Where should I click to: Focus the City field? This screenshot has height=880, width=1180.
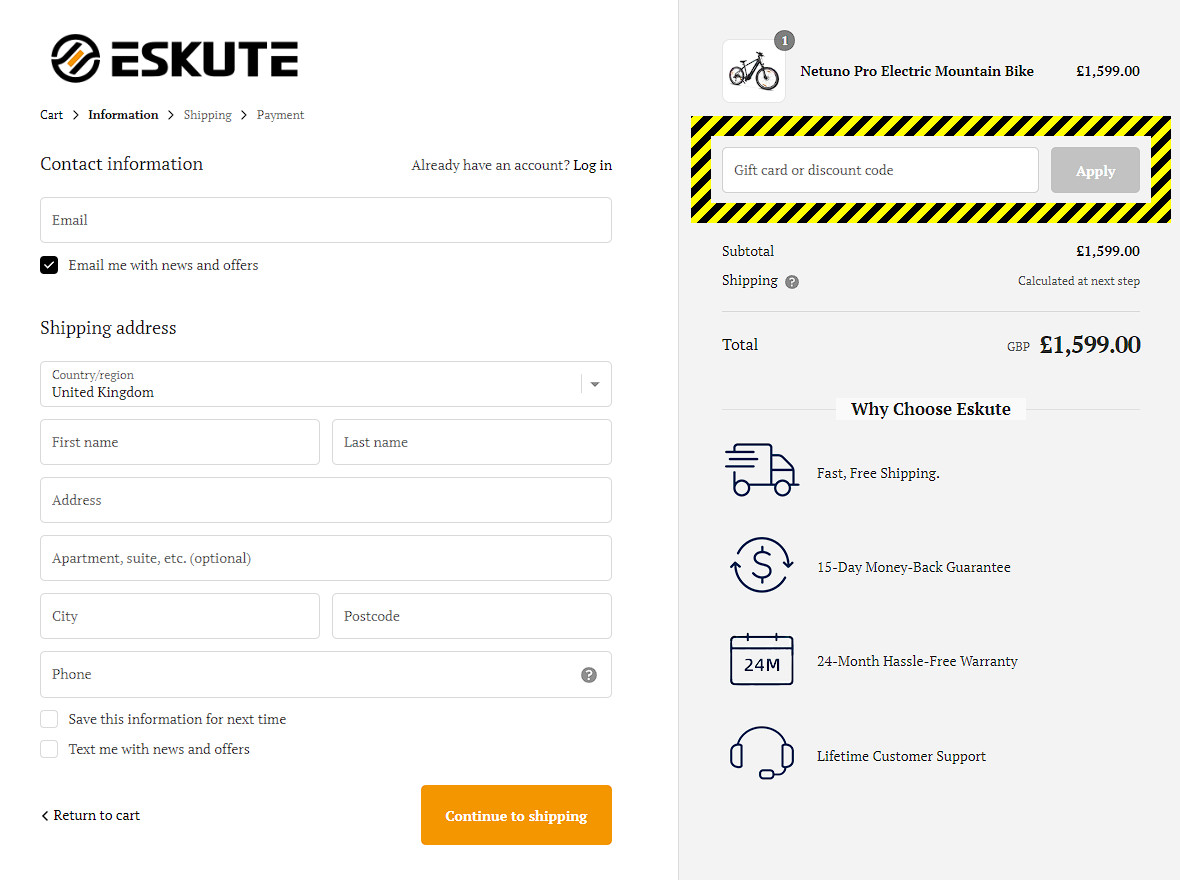pyautogui.click(x=180, y=616)
